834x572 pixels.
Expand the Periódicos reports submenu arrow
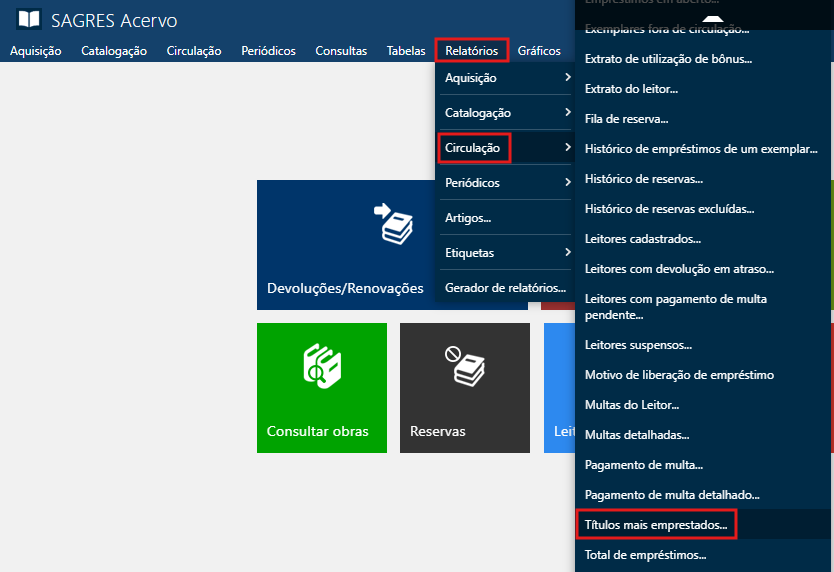coord(567,183)
